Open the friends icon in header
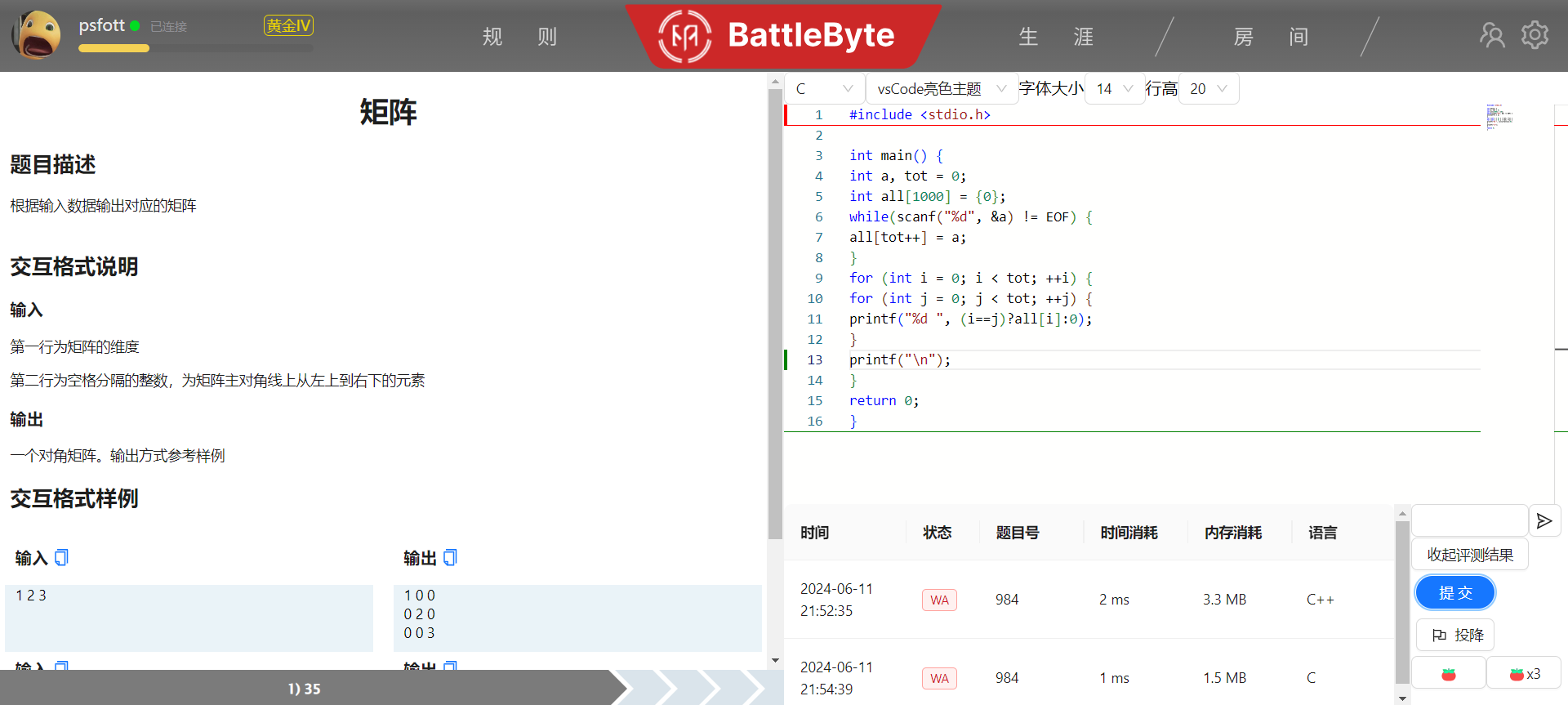This screenshot has height=705, width=1568. point(1492,35)
